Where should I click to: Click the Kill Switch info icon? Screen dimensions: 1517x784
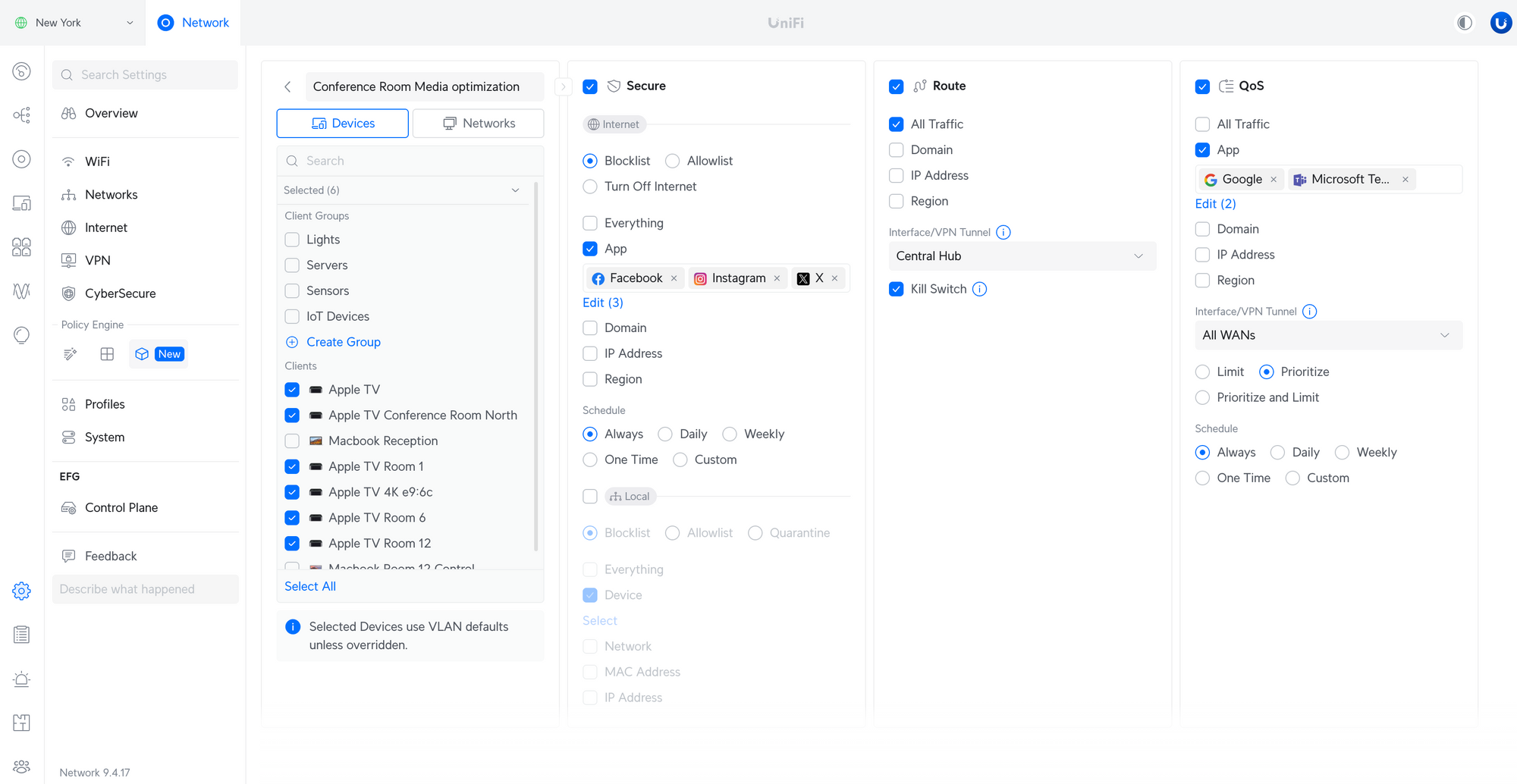pyautogui.click(x=980, y=289)
